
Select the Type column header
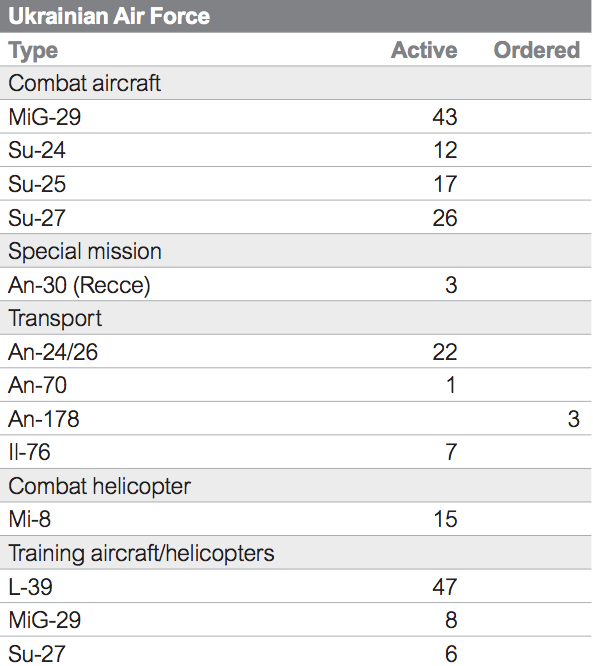(33, 51)
